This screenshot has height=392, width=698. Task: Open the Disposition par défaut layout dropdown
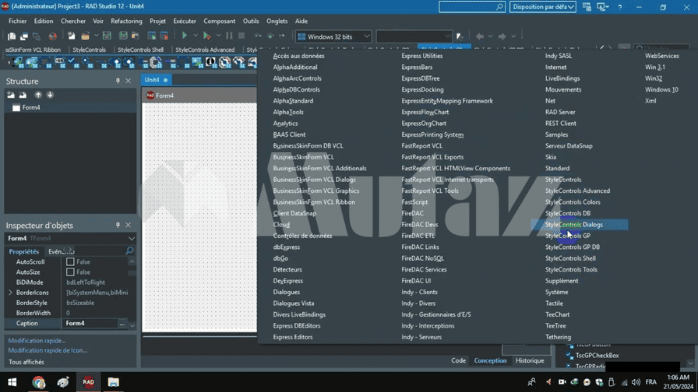tap(570, 7)
